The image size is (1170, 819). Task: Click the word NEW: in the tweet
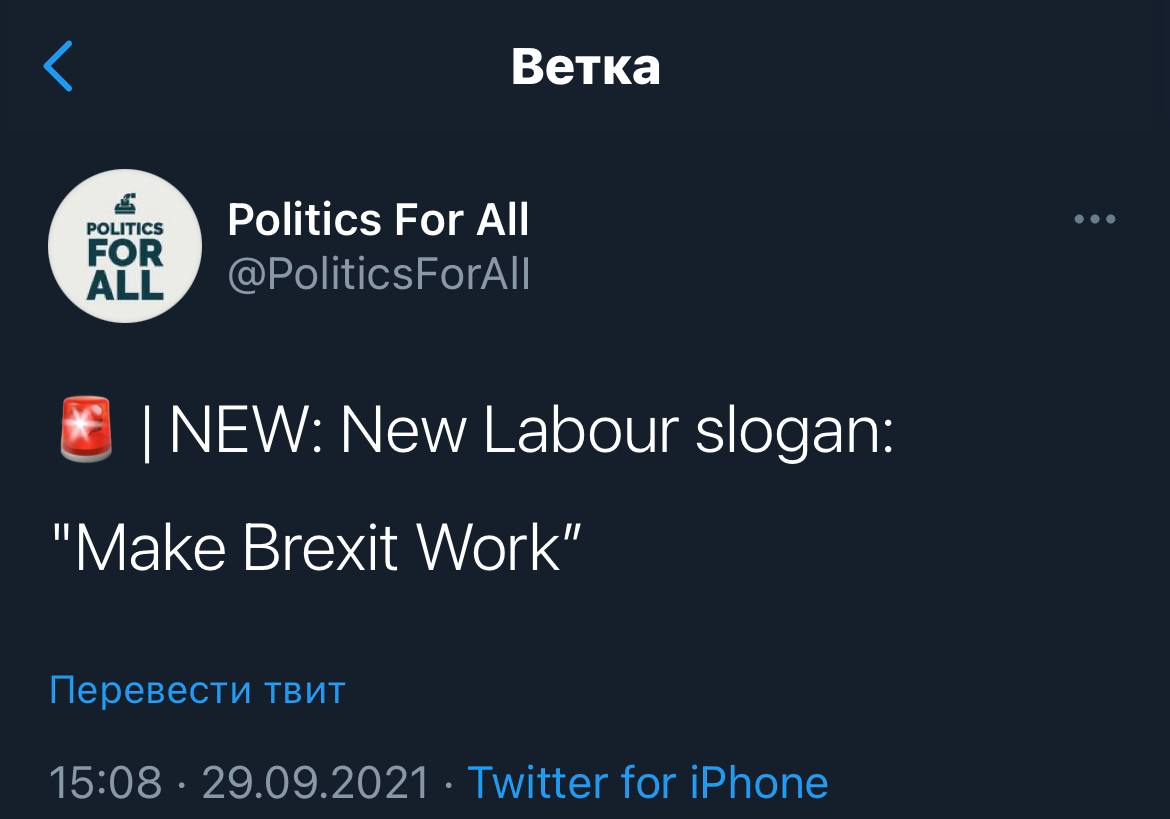[x=245, y=431]
